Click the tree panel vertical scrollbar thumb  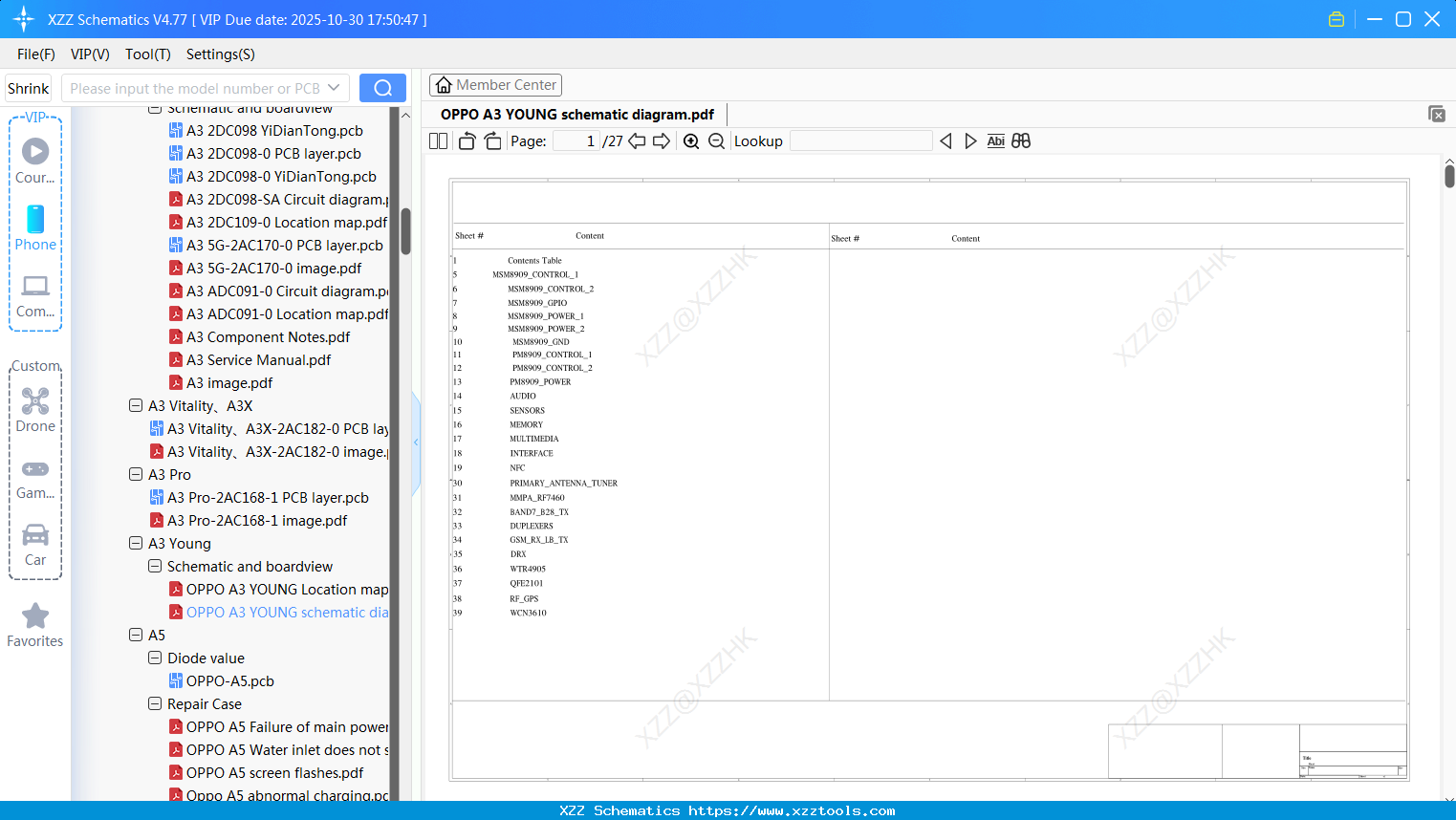tap(405, 231)
